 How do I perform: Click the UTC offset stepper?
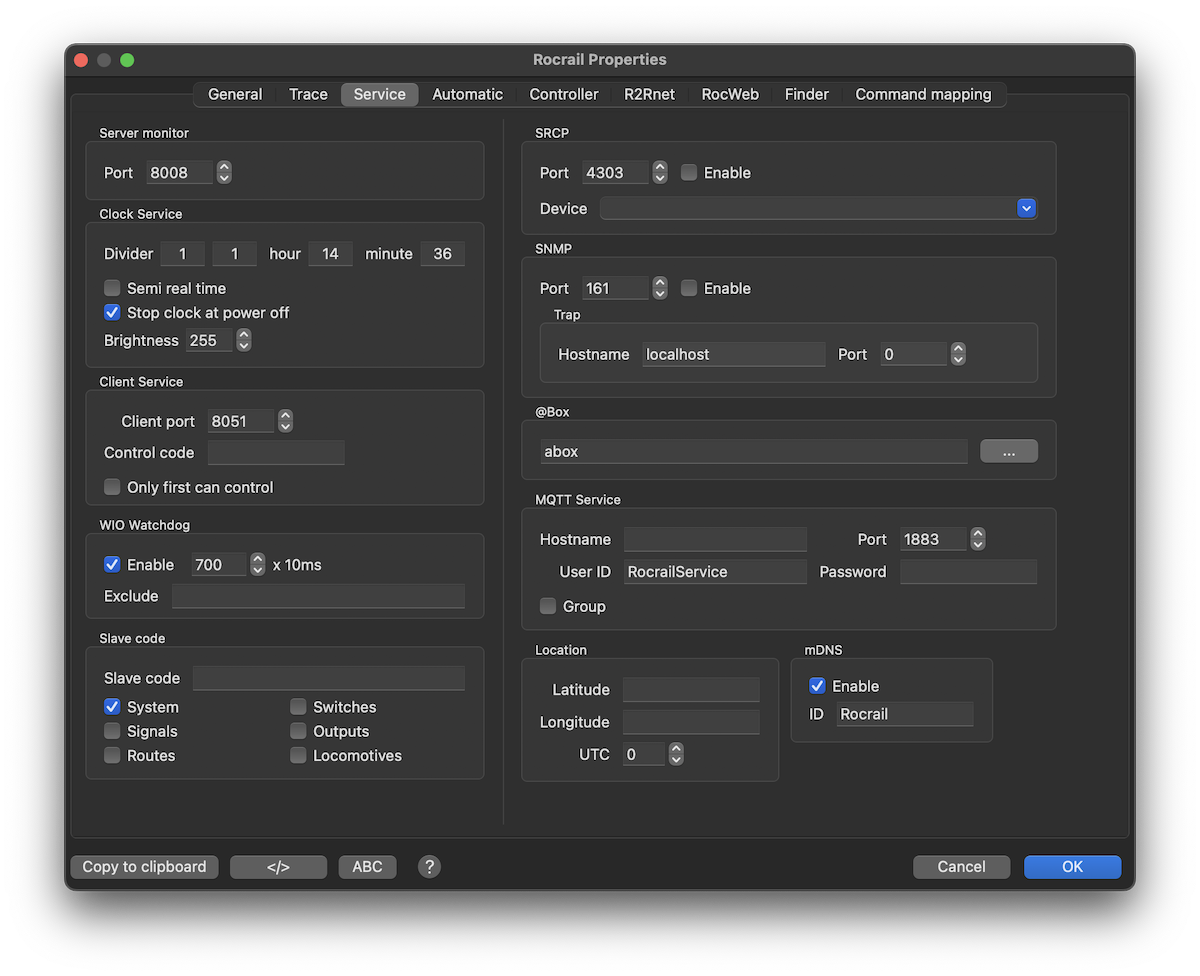coord(676,755)
